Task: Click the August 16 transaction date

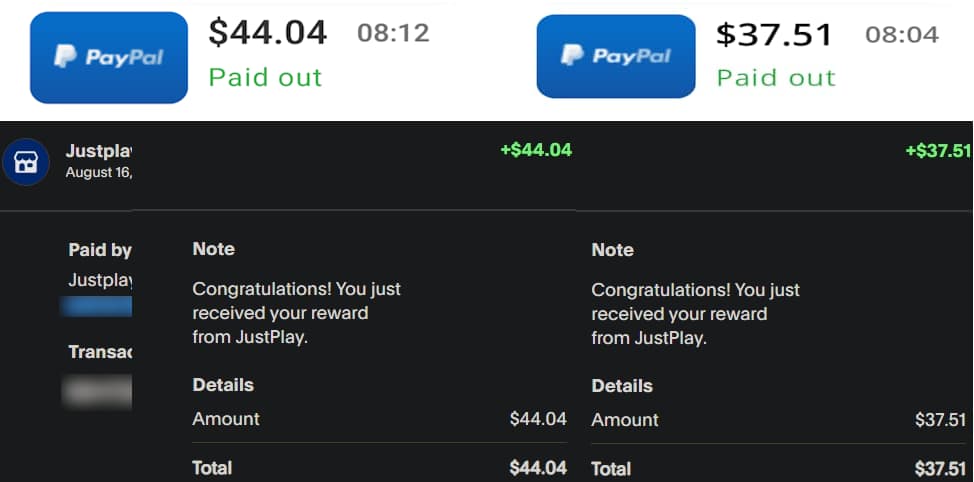Action: pos(99,172)
